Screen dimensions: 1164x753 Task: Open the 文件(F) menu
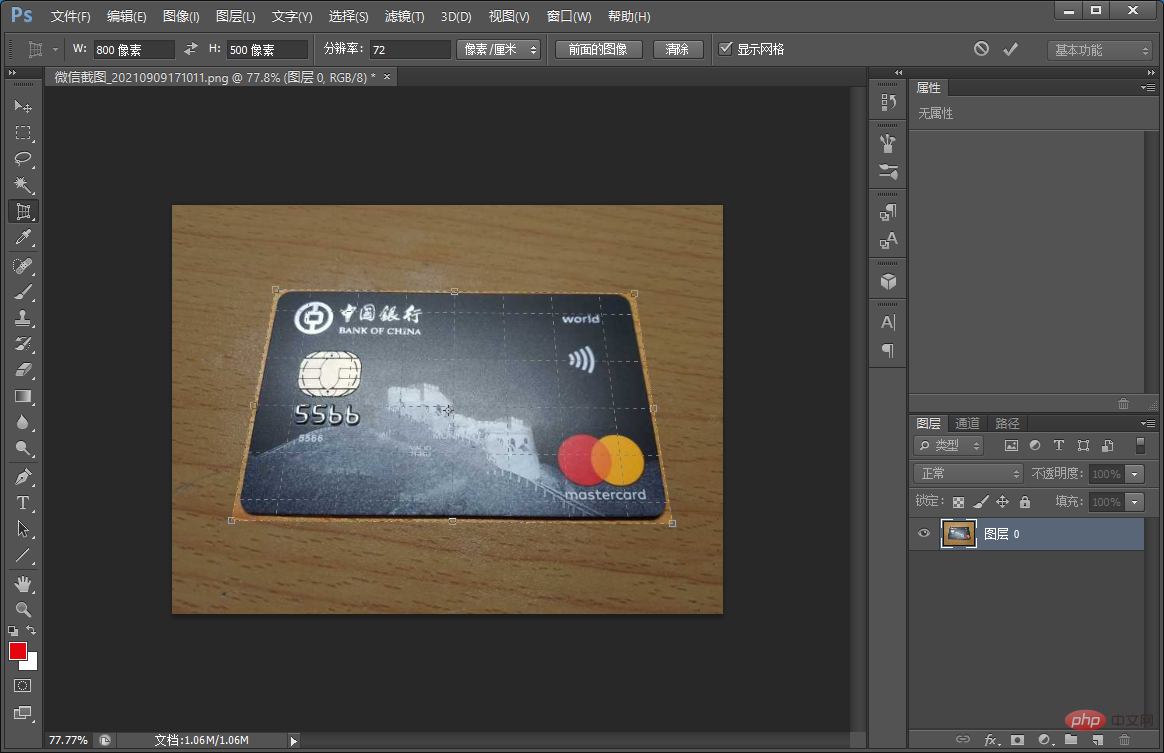pos(71,16)
